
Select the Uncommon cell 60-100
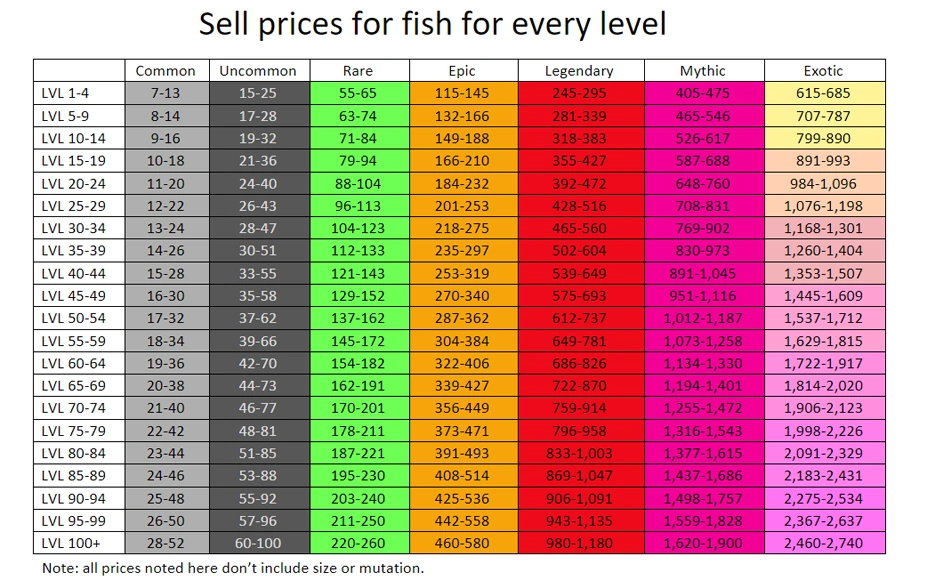click(x=258, y=542)
